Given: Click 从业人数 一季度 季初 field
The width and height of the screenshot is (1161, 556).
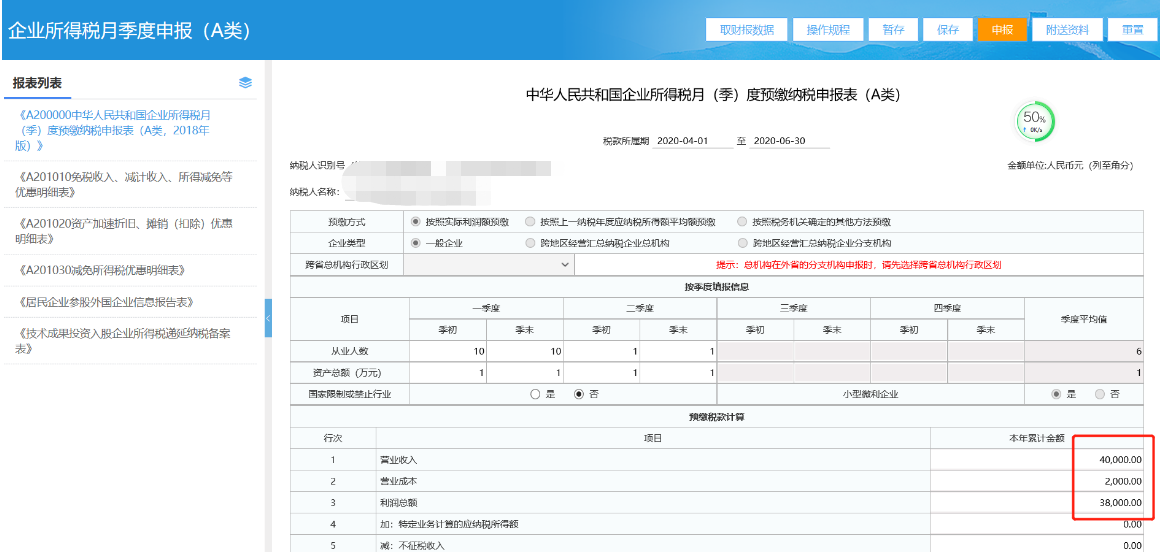Looking at the screenshot, I should tap(447, 351).
